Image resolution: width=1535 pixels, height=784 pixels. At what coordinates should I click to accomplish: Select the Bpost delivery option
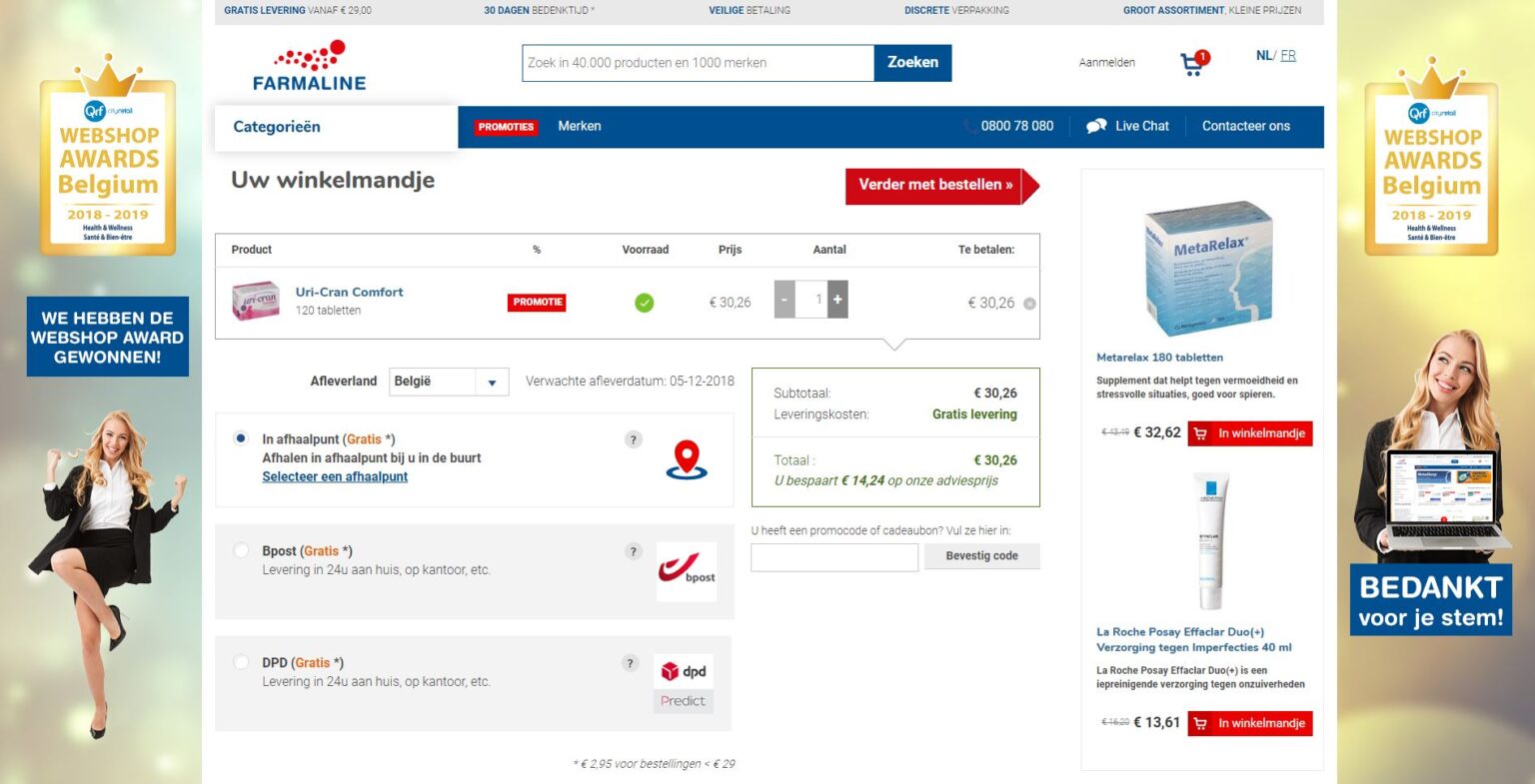point(241,550)
